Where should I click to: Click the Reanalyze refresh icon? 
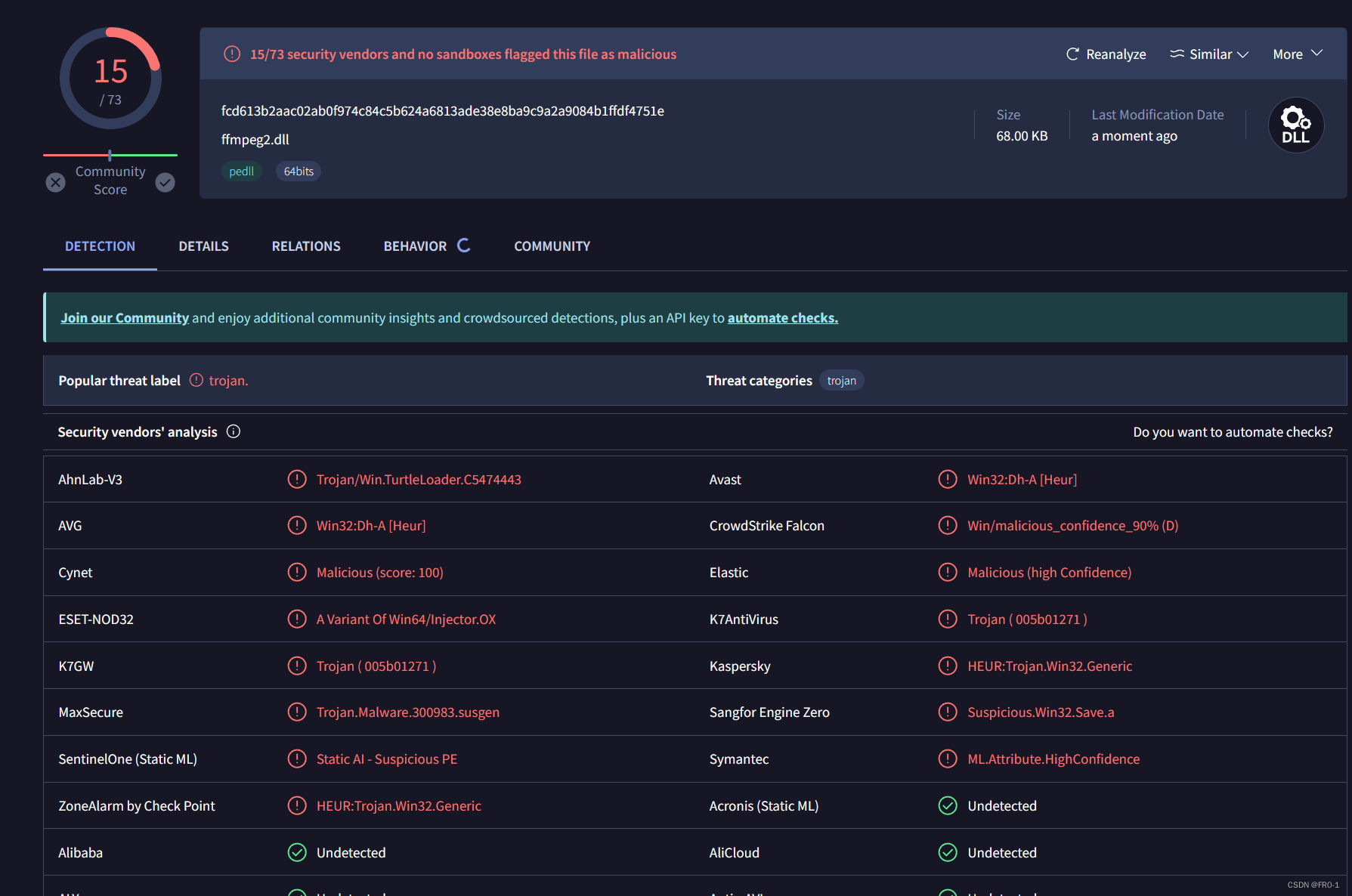pyautogui.click(x=1072, y=54)
